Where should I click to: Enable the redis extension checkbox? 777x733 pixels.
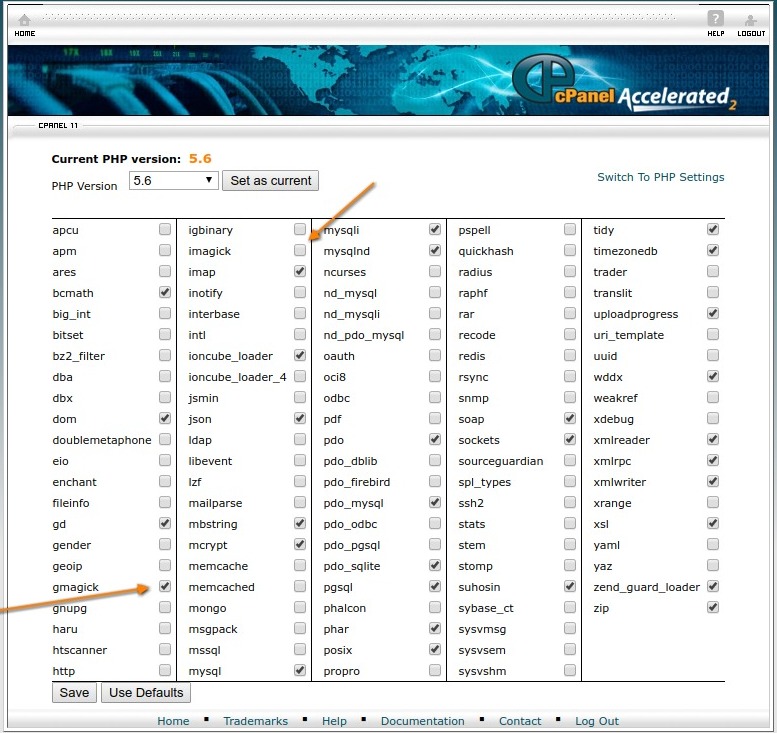[x=570, y=355]
